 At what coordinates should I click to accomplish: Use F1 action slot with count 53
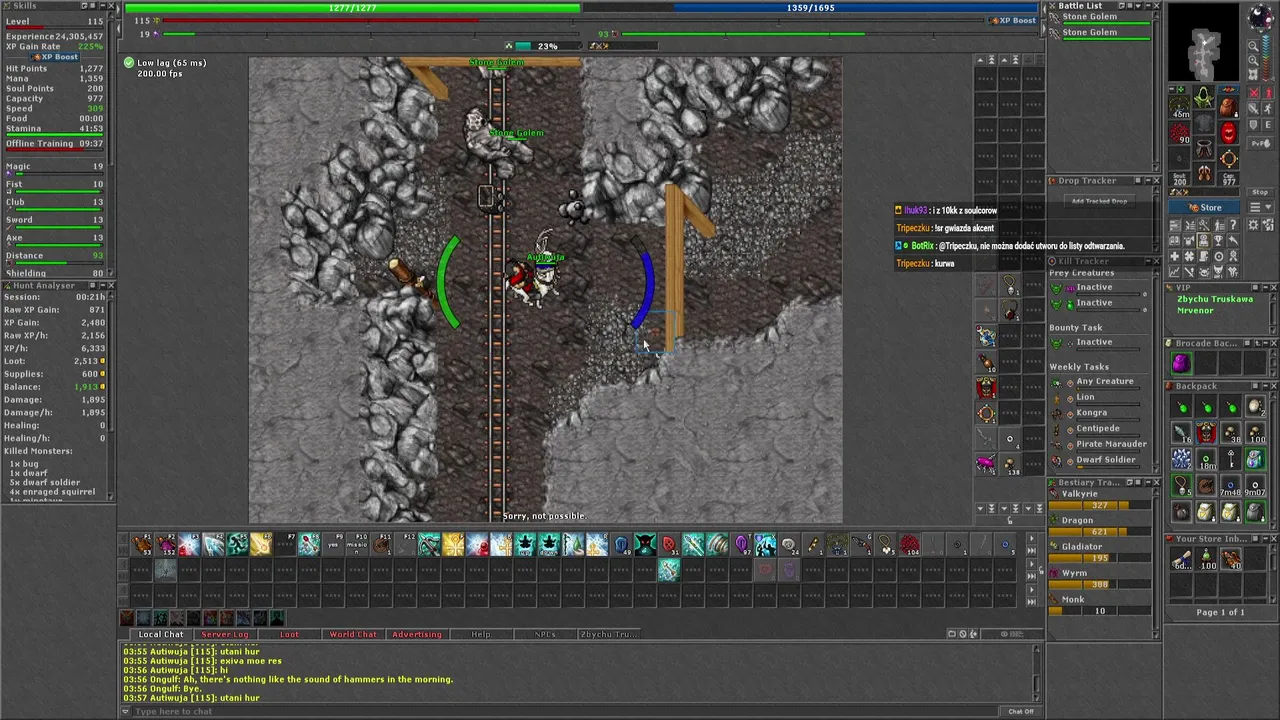tap(142, 545)
